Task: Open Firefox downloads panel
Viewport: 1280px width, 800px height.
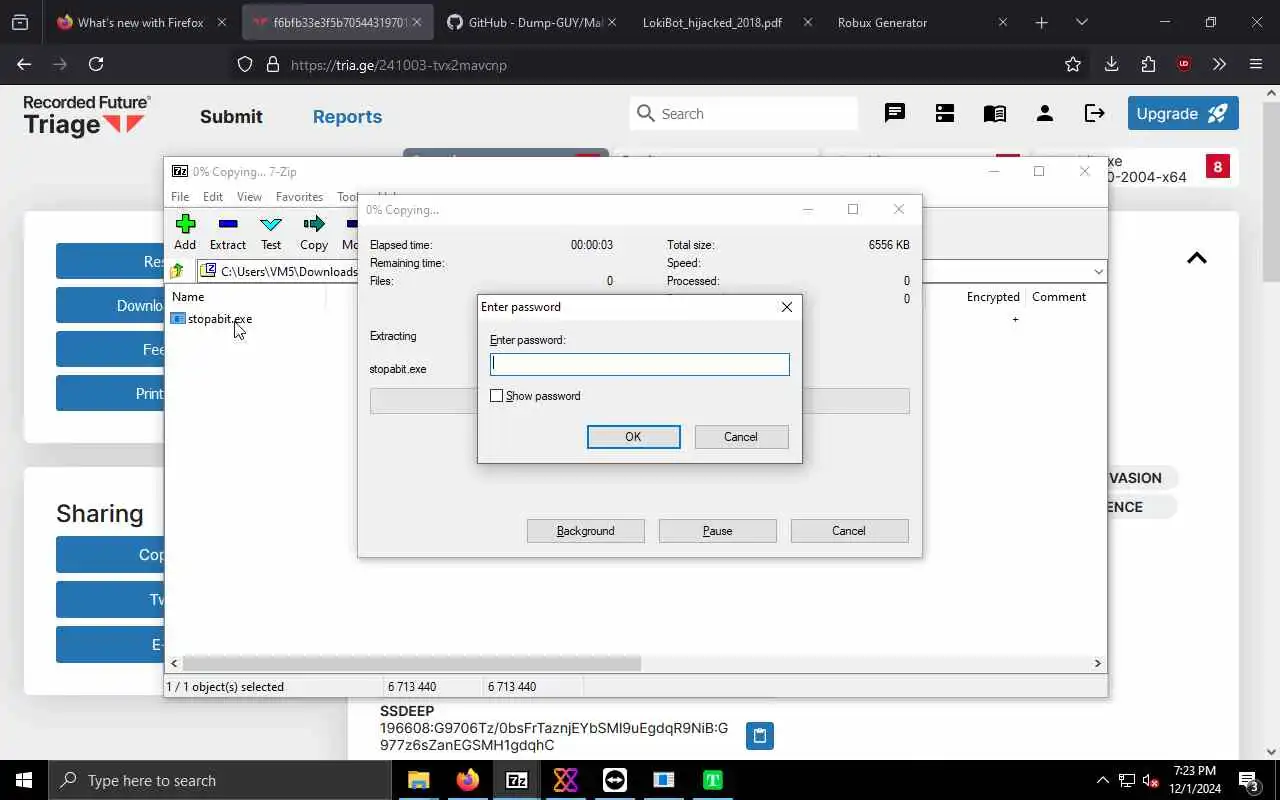Action: (1111, 64)
